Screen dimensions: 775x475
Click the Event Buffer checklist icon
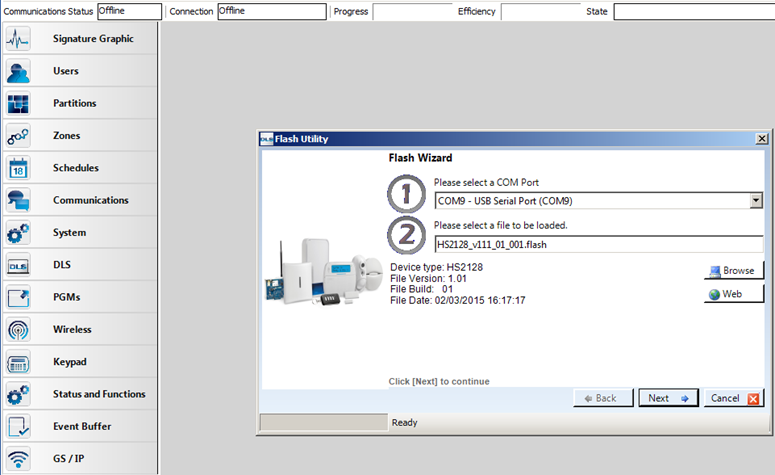18,426
